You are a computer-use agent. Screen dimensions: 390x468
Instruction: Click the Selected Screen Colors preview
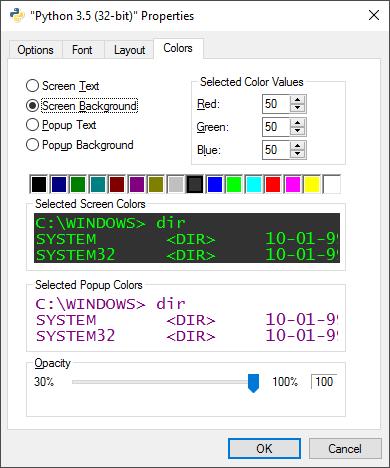[187, 238]
